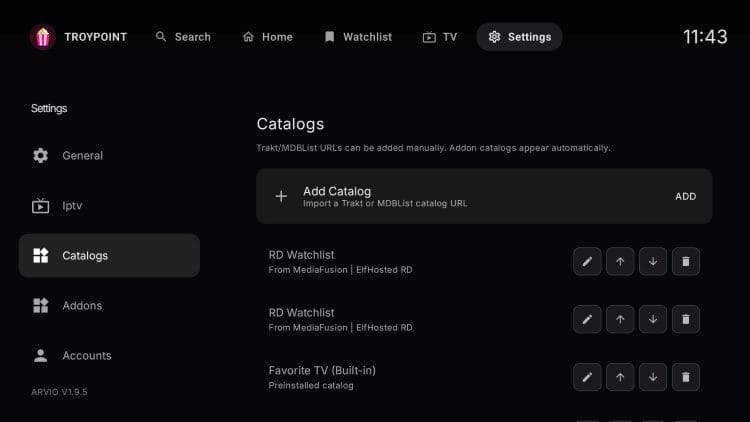Open the Search tab
This screenshot has height=422, width=750.
(183, 37)
